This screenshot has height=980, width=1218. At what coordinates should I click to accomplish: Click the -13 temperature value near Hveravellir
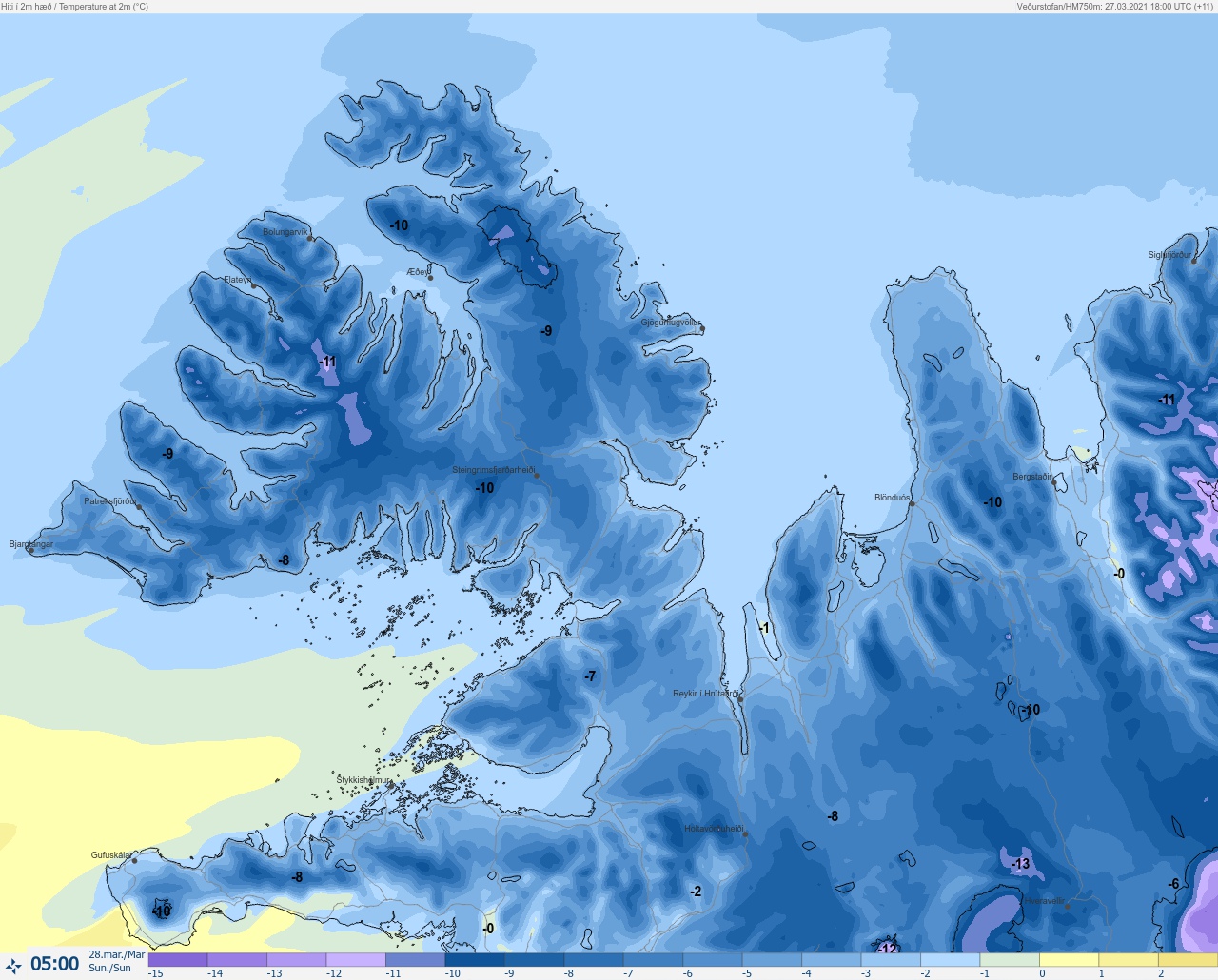pyautogui.click(x=1020, y=864)
